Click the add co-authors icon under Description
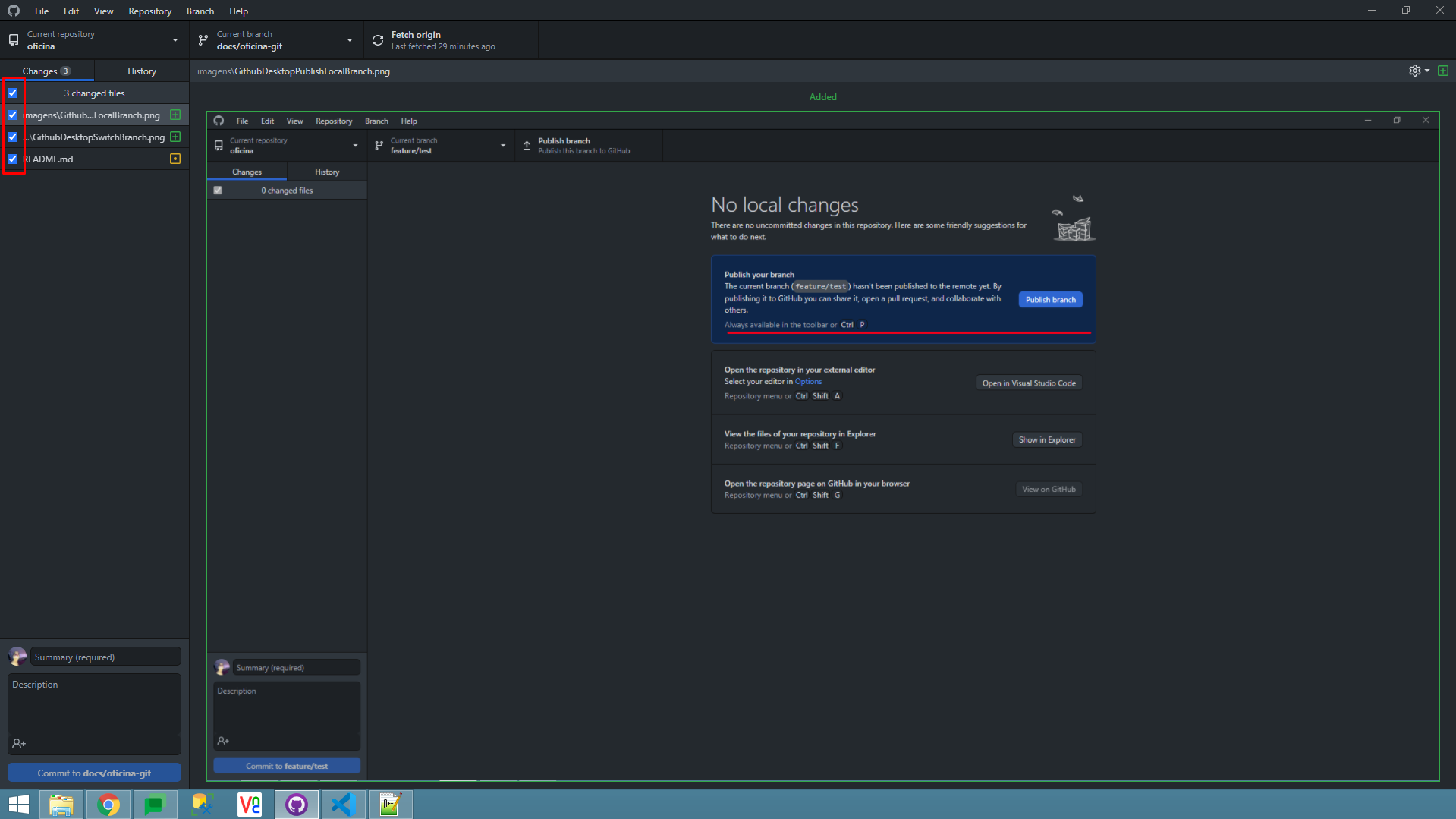This screenshot has width=1456, height=819. 19,743
